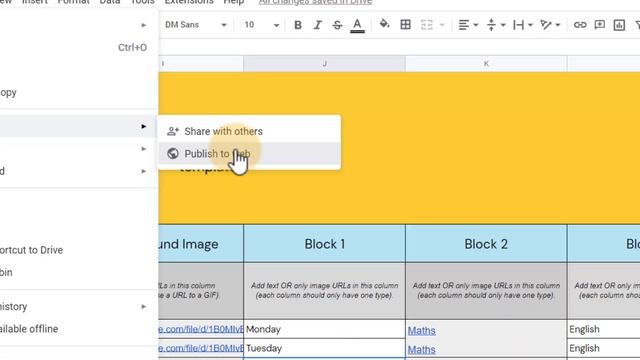Screen dimensions: 640x360
Task: Open horizontal align options
Action: tap(468, 25)
